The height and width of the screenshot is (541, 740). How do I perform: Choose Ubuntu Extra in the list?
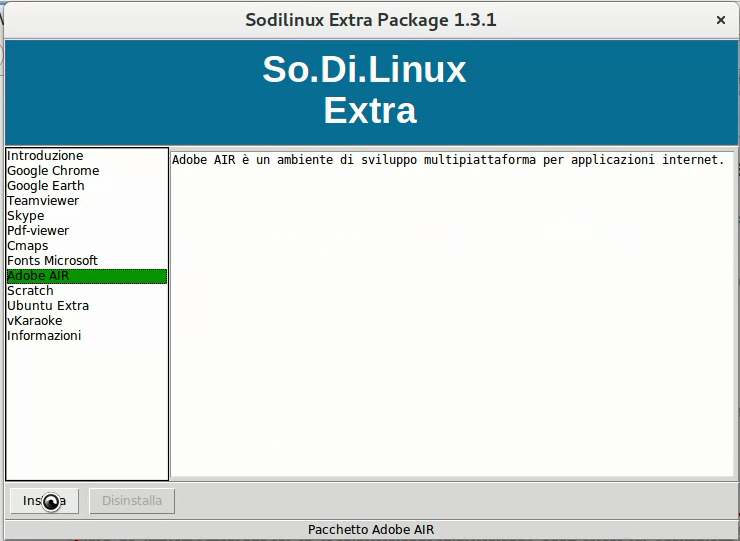(48, 306)
